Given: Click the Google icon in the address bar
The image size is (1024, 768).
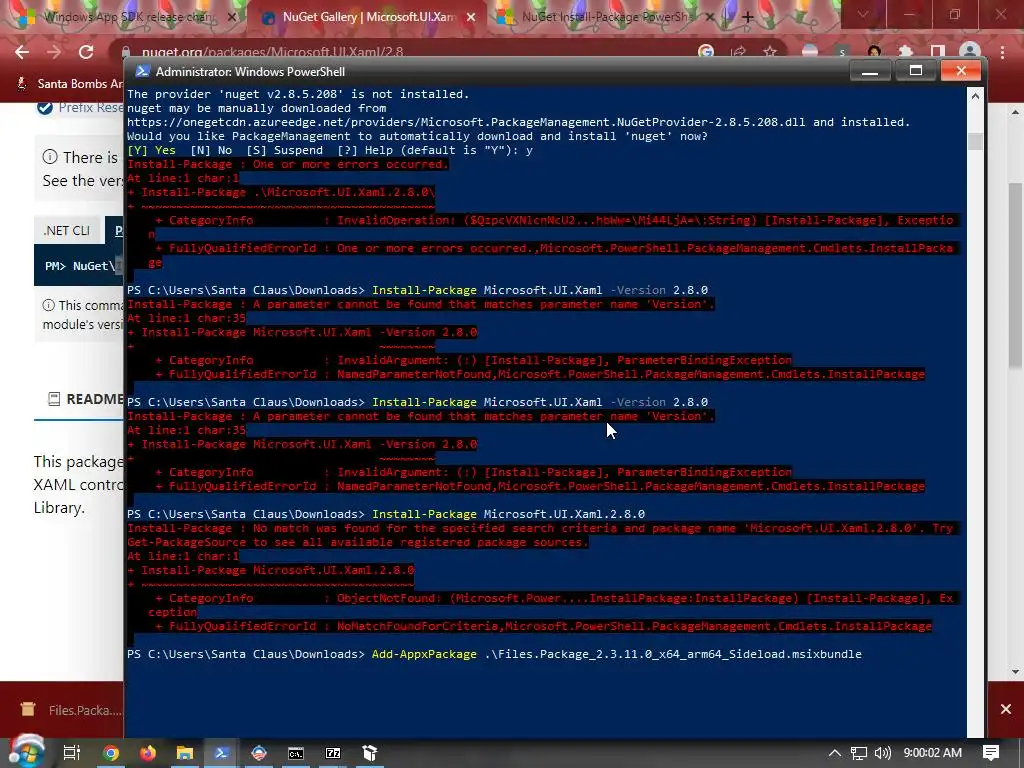Looking at the screenshot, I should click(x=706, y=52).
